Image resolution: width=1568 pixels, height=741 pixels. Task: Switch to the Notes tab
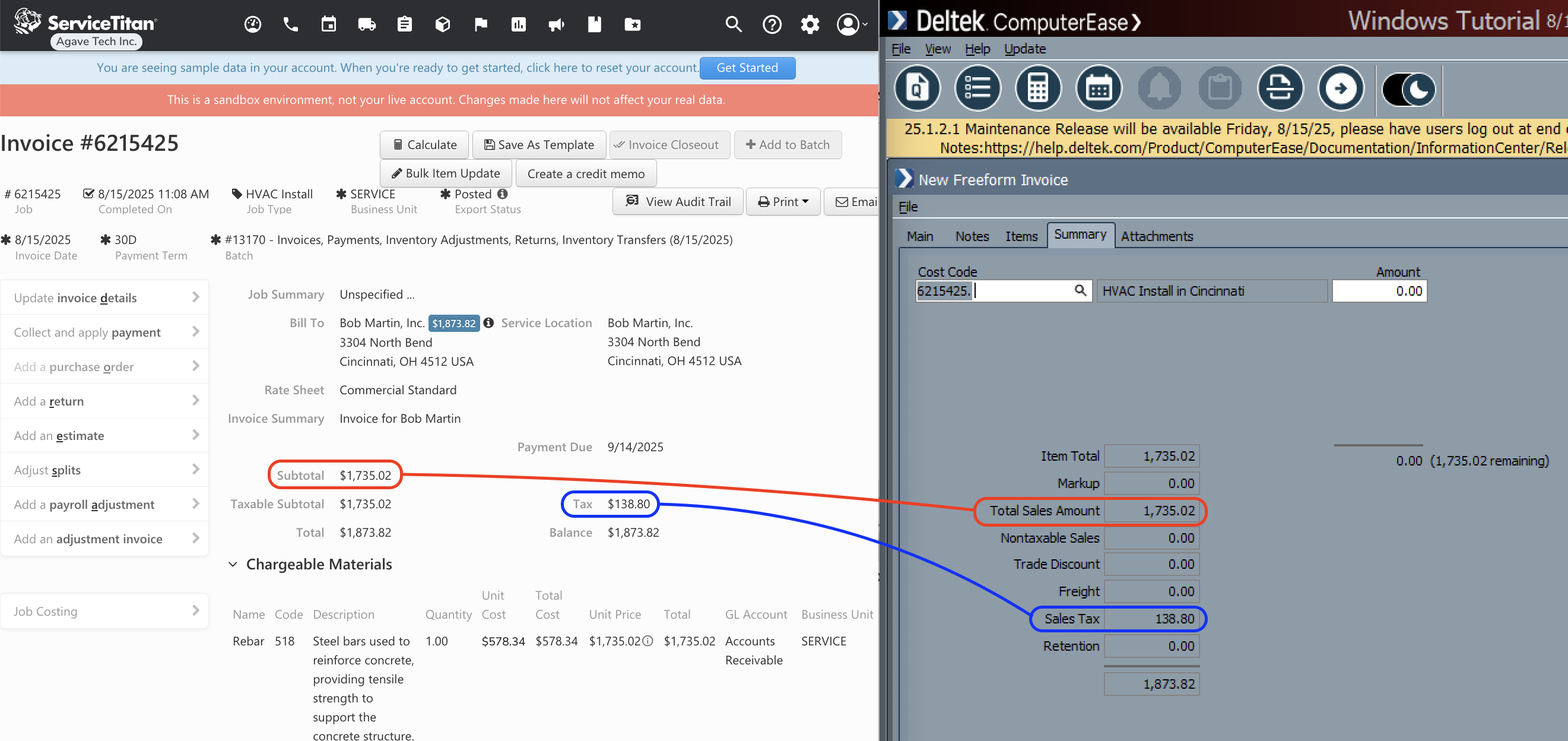pos(972,236)
